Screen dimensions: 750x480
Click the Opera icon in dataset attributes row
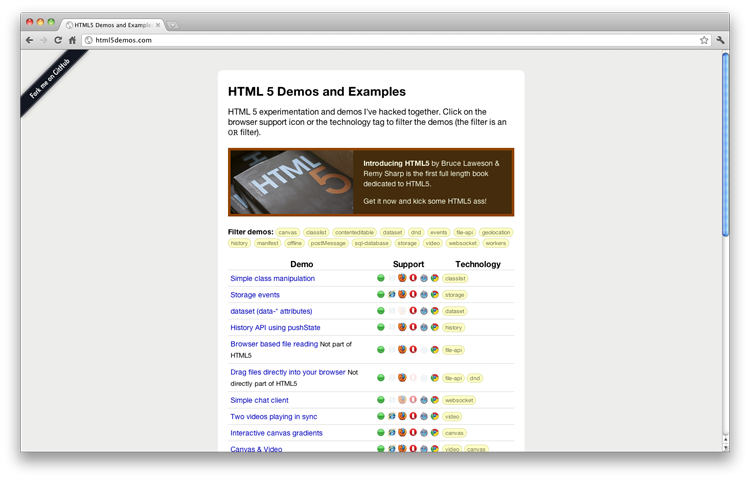tap(413, 311)
